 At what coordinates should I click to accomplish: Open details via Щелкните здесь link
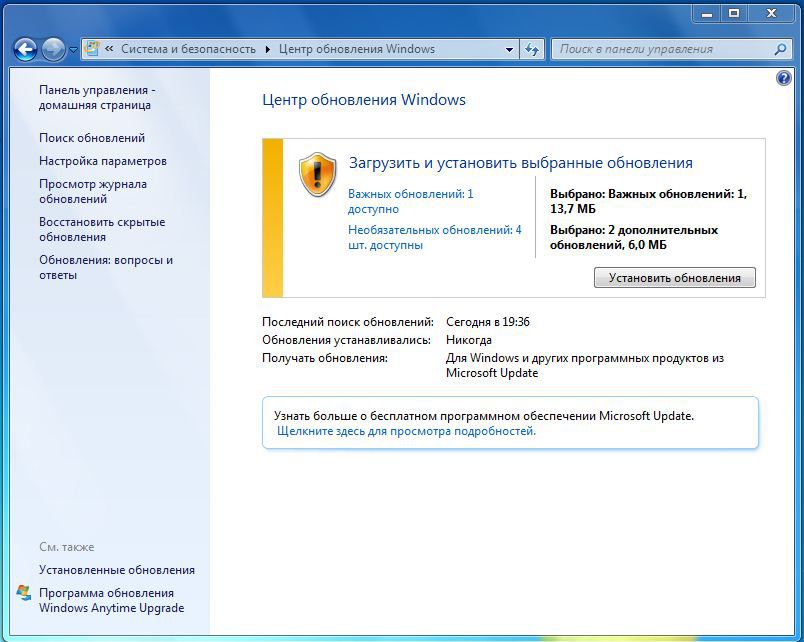pos(405,432)
